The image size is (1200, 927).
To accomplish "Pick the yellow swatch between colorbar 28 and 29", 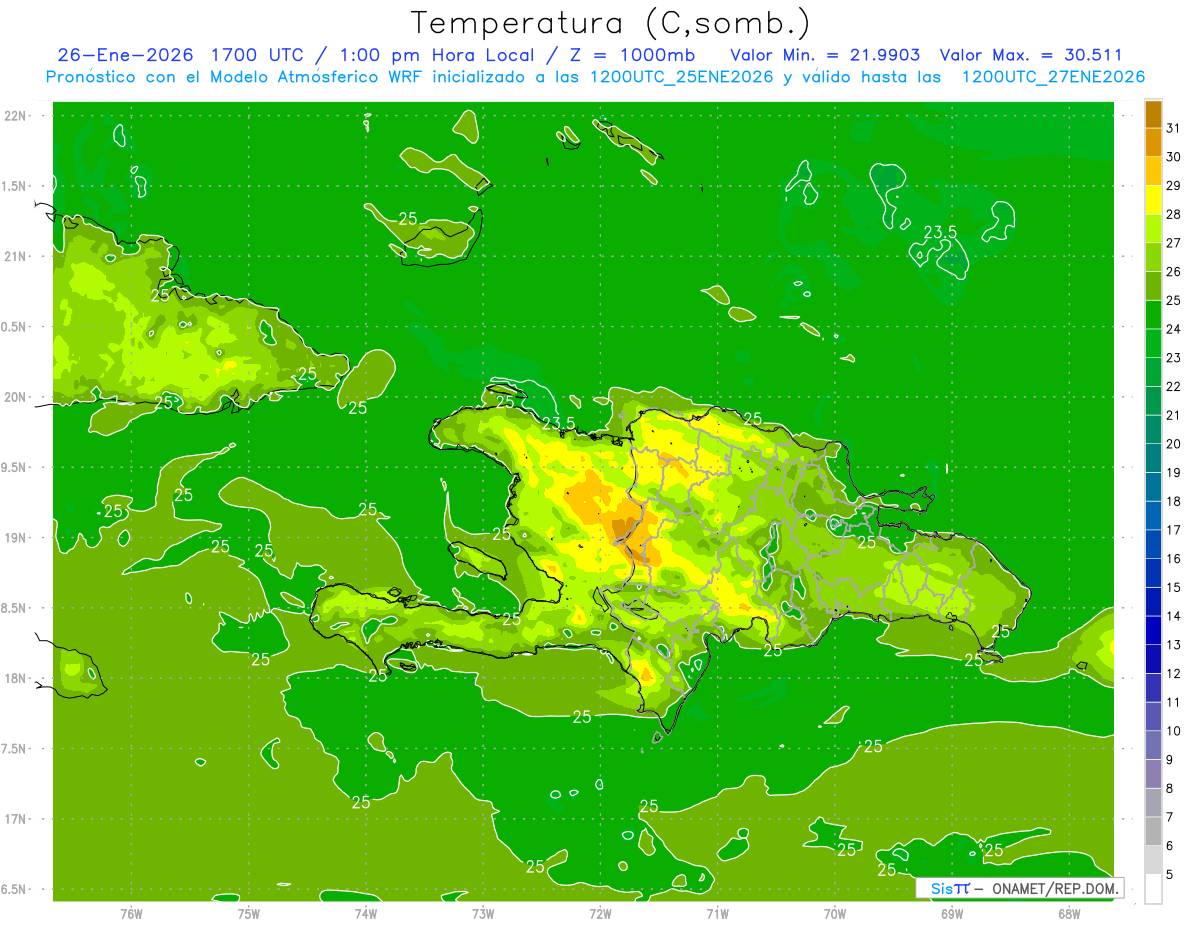I will tap(1153, 200).
